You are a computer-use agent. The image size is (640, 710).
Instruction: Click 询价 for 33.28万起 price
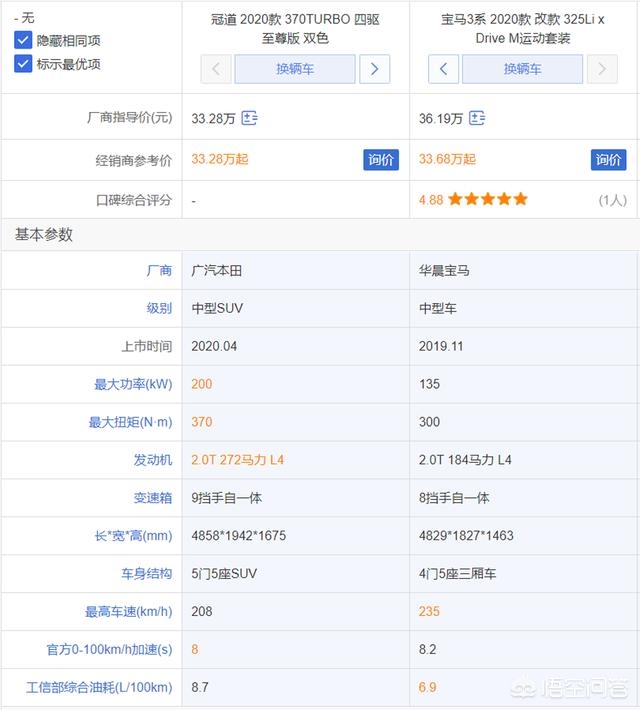point(381,160)
